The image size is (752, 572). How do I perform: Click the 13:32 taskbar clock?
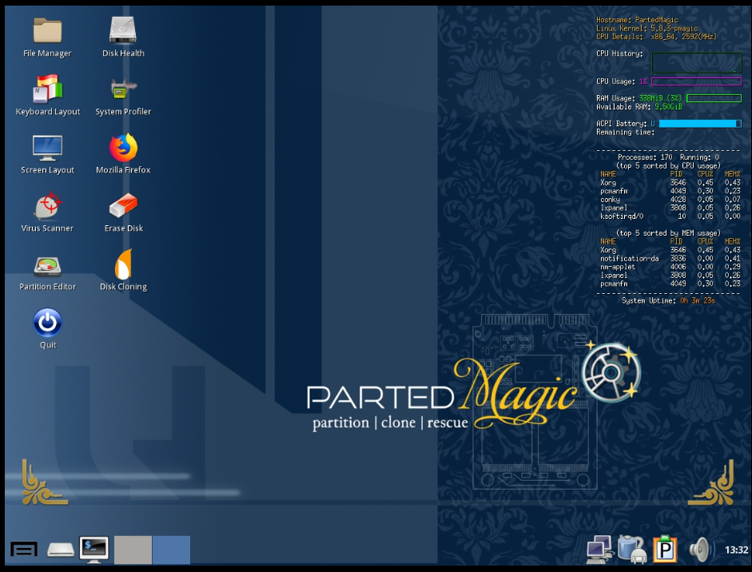(736, 550)
